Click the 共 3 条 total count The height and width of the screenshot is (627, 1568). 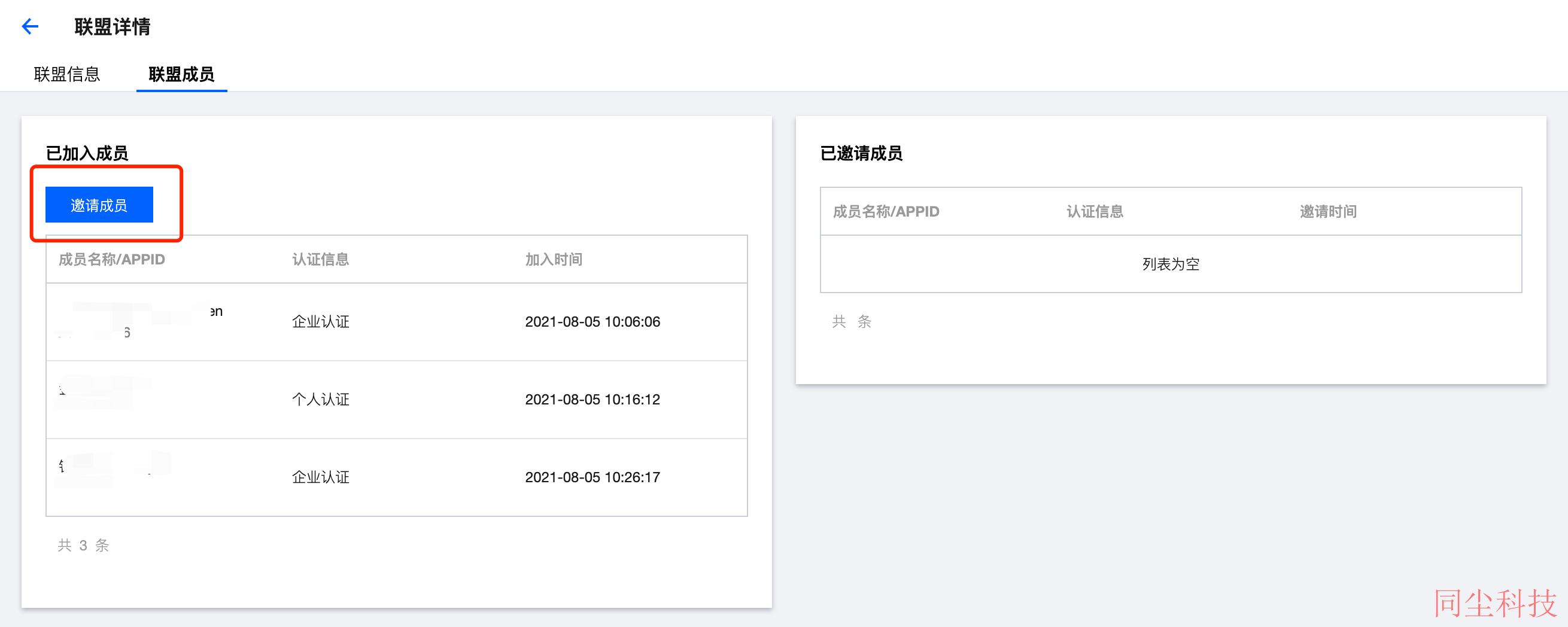click(83, 546)
